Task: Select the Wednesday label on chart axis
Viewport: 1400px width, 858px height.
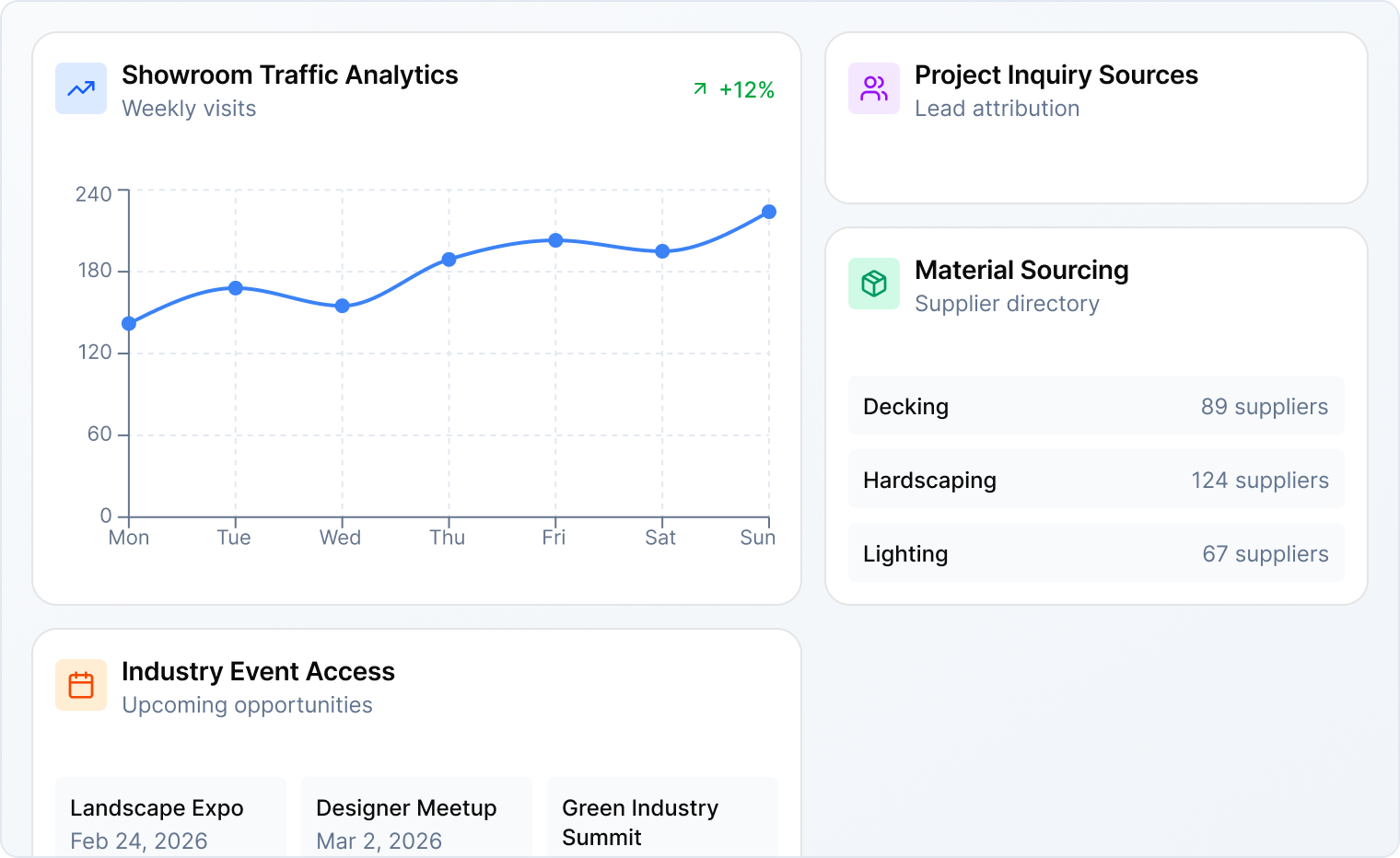Action: (340, 538)
